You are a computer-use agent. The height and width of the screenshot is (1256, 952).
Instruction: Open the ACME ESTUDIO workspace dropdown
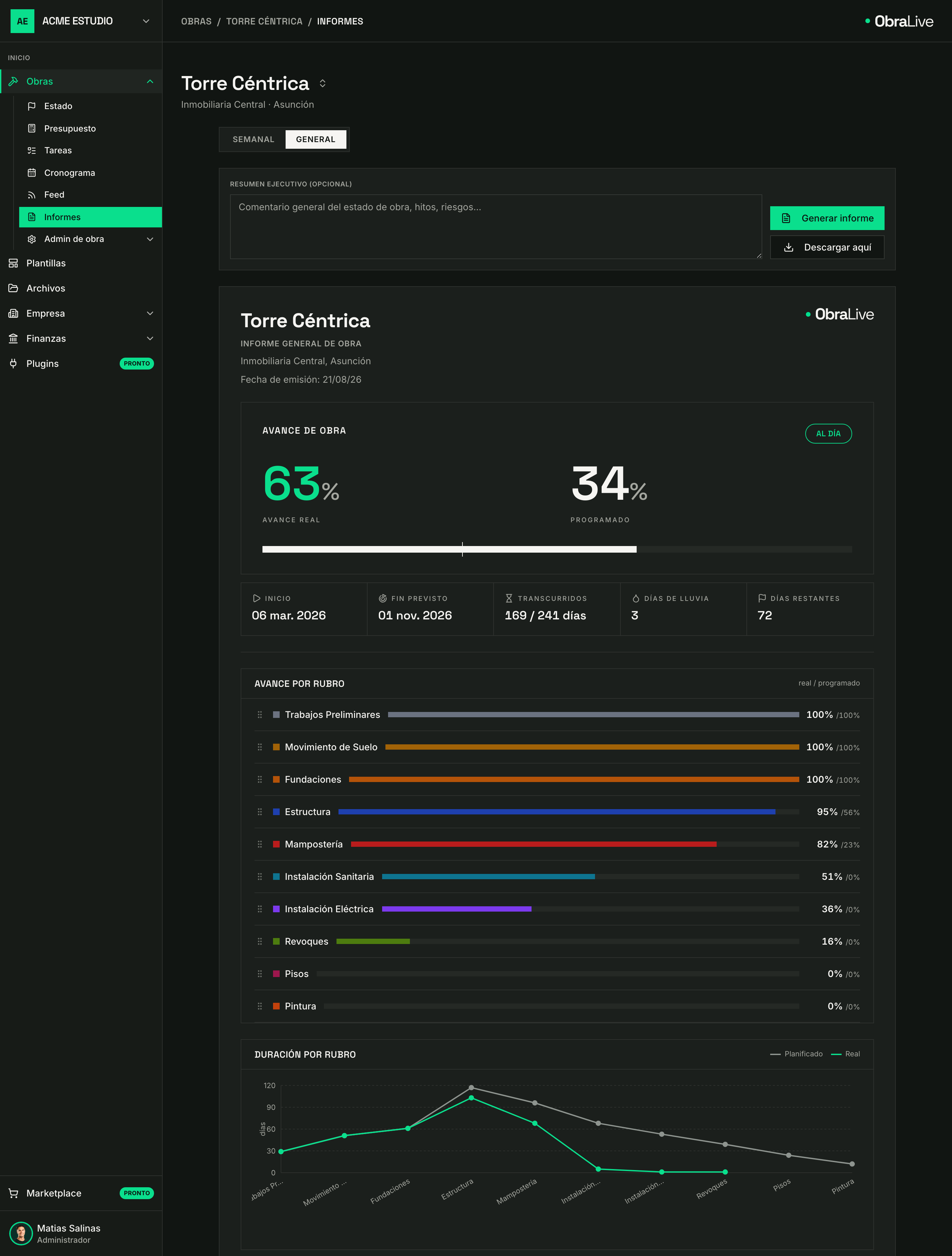tap(146, 21)
